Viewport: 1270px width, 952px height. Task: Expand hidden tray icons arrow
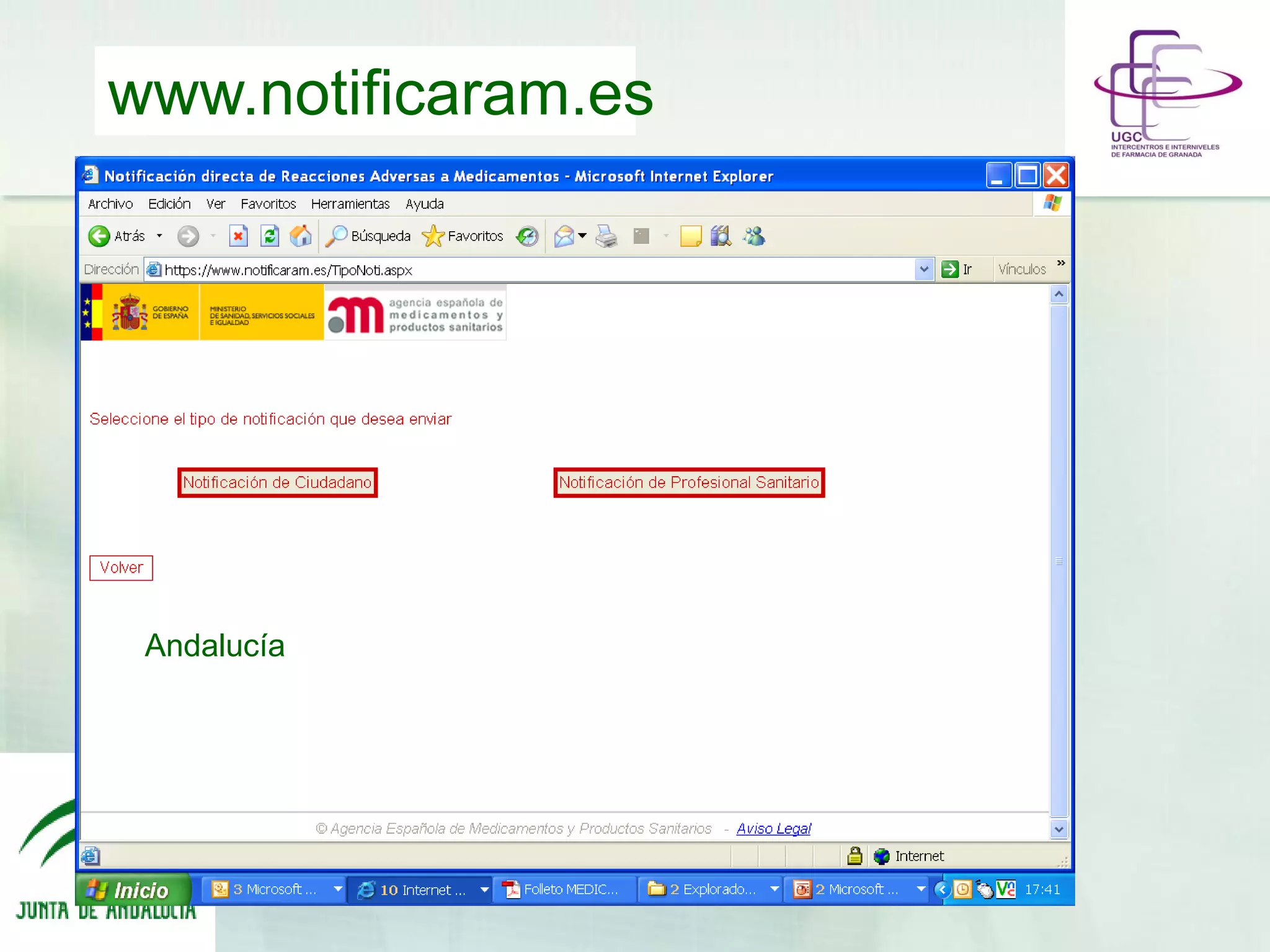pyautogui.click(x=942, y=890)
